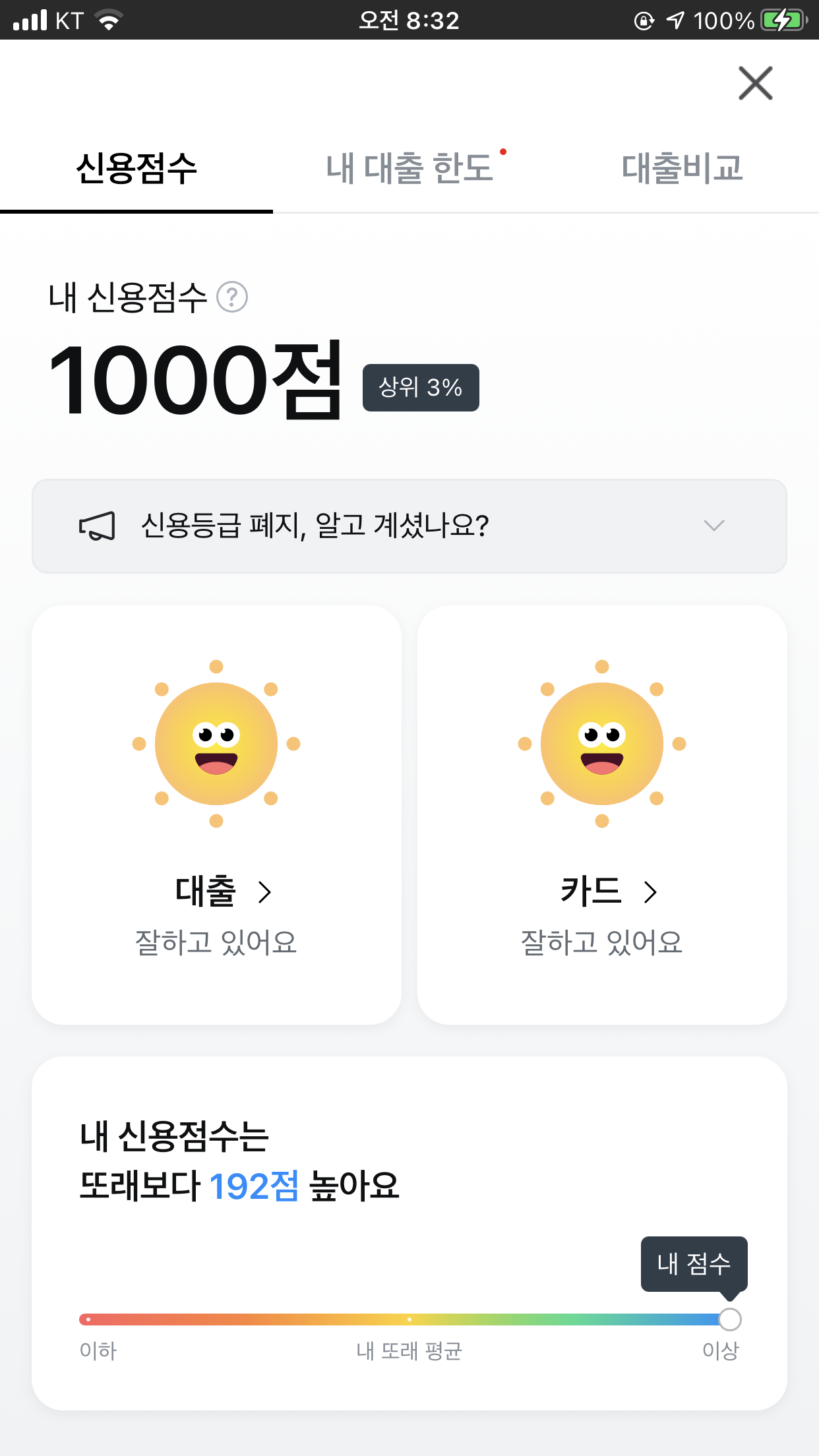Tap the 상위 3% badge
Image resolution: width=819 pixels, height=1456 pixels.
(421, 388)
